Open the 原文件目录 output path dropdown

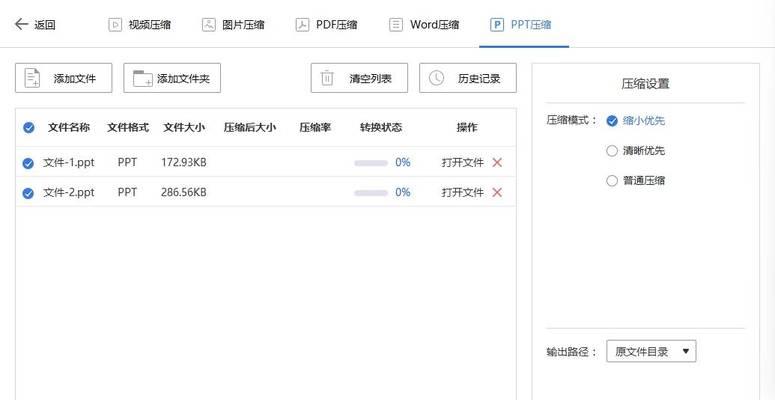point(651,352)
